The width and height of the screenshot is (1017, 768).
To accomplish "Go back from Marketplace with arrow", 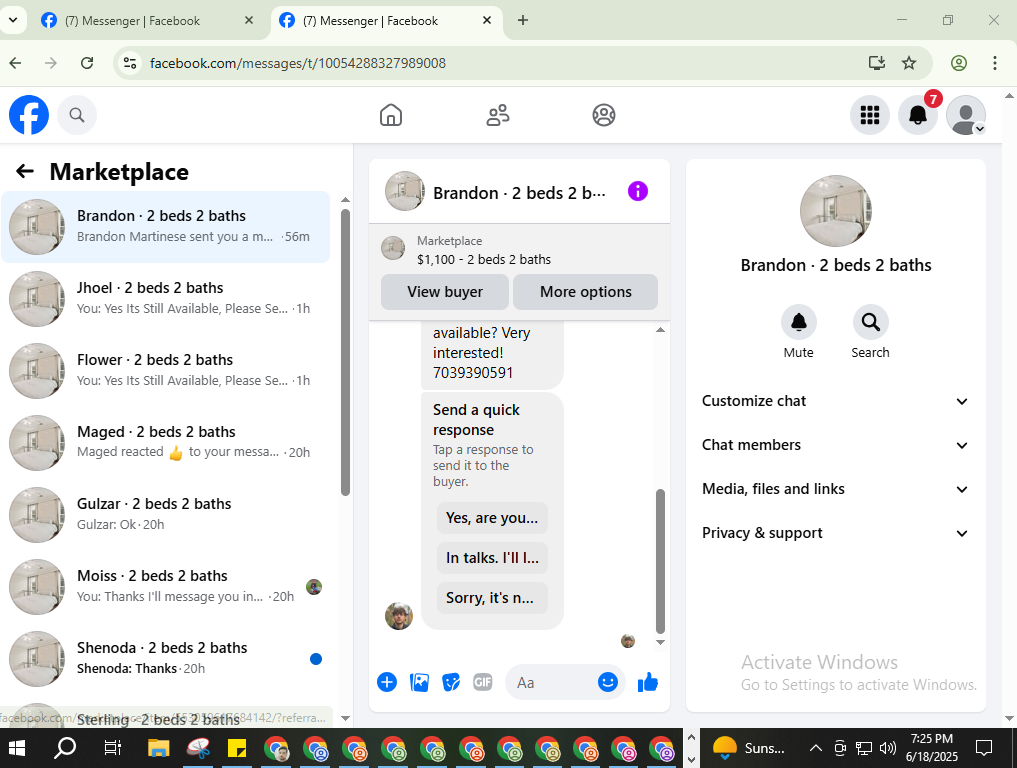I will tap(25, 171).
